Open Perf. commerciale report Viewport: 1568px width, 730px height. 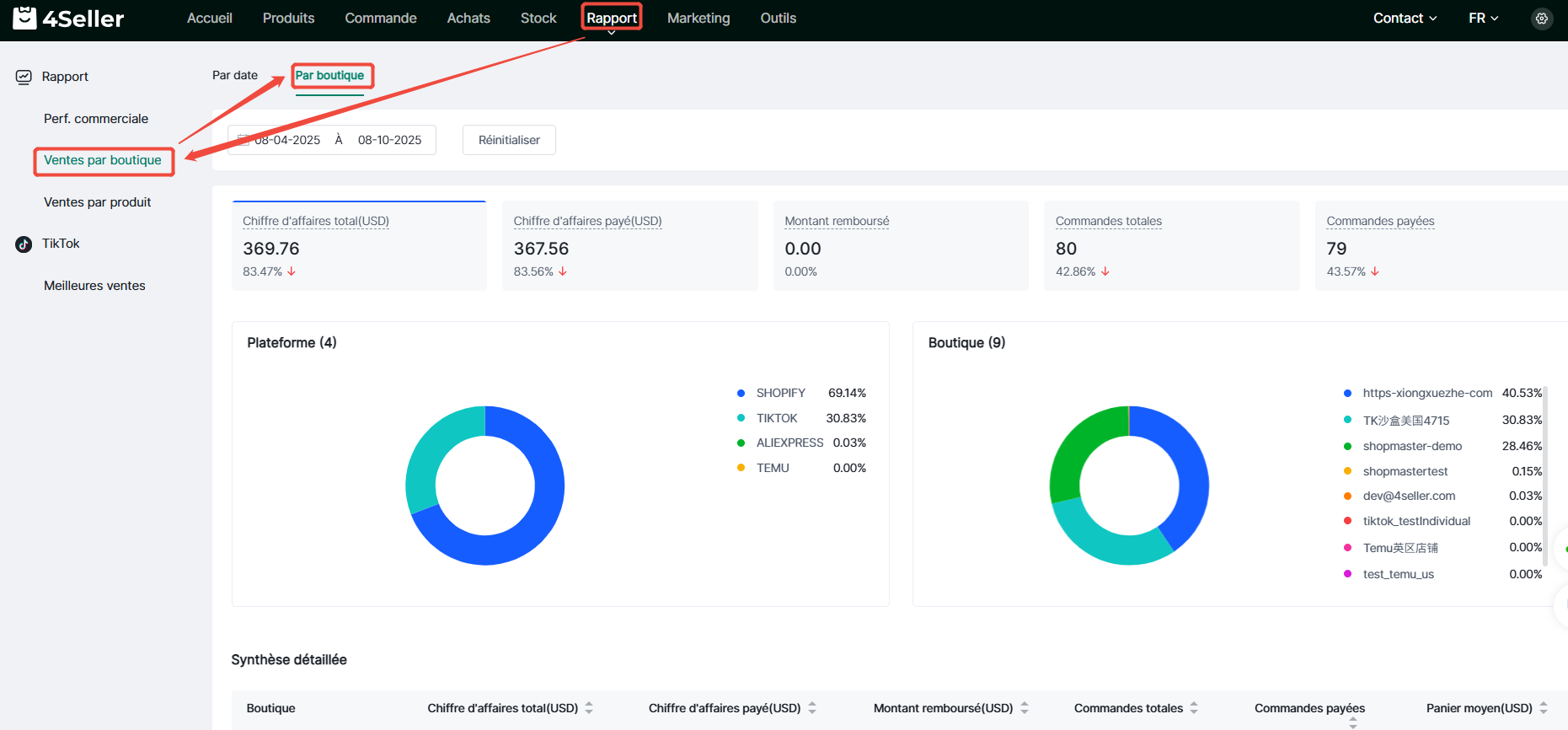[96, 119]
